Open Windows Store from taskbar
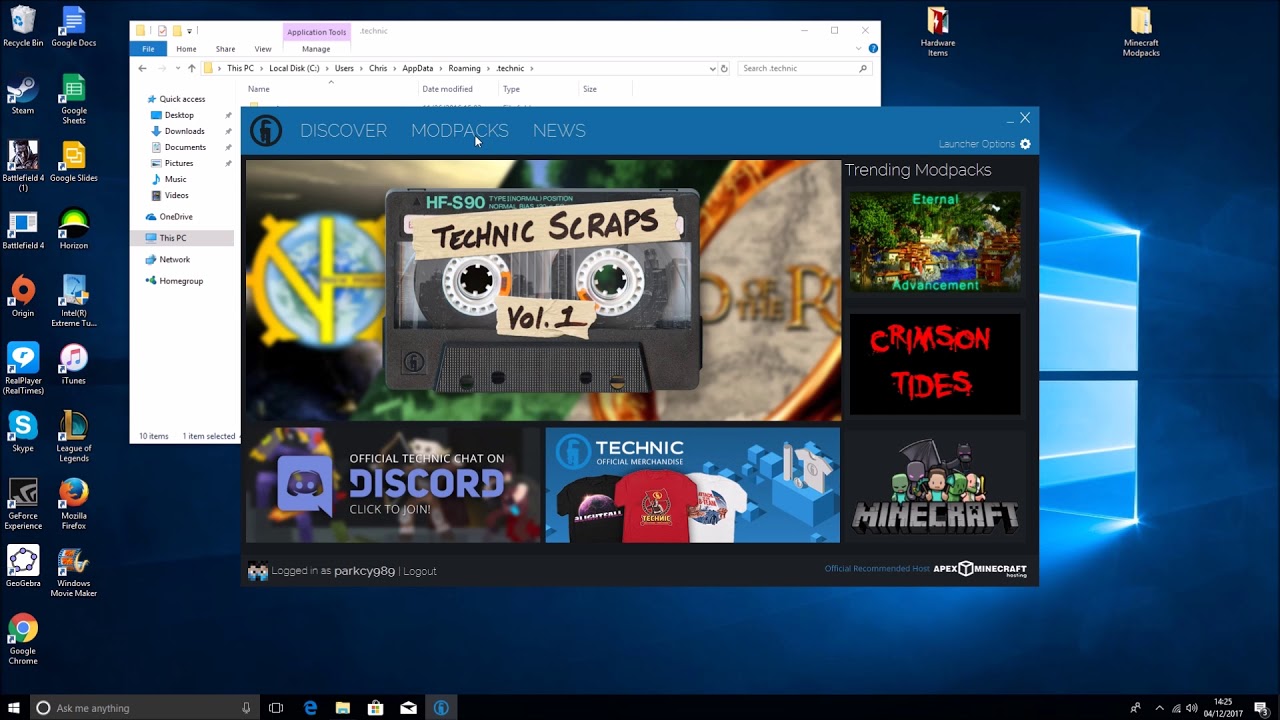 click(x=376, y=708)
